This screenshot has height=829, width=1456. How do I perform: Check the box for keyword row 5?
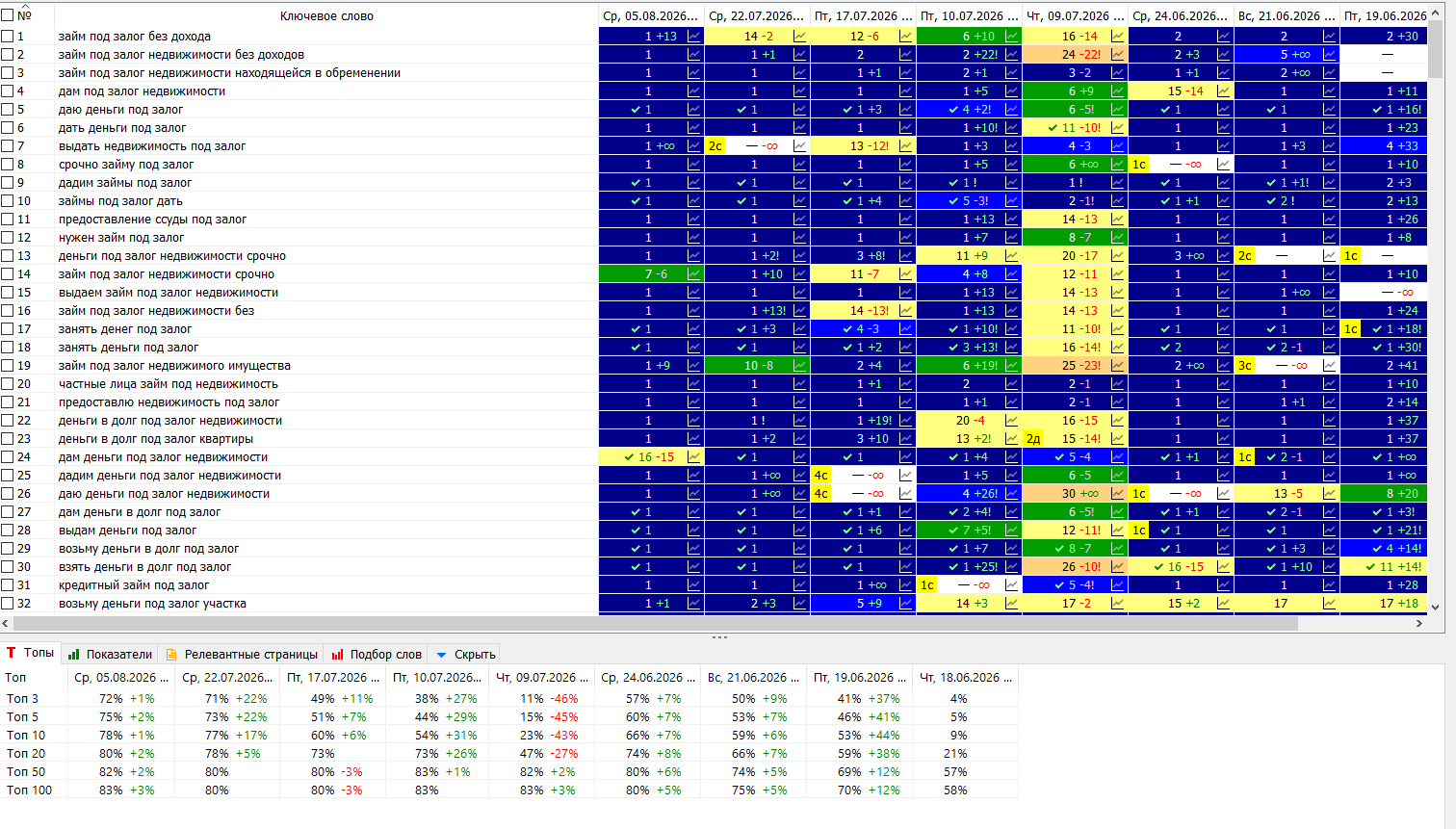pyautogui.click(x=8, y=109)
